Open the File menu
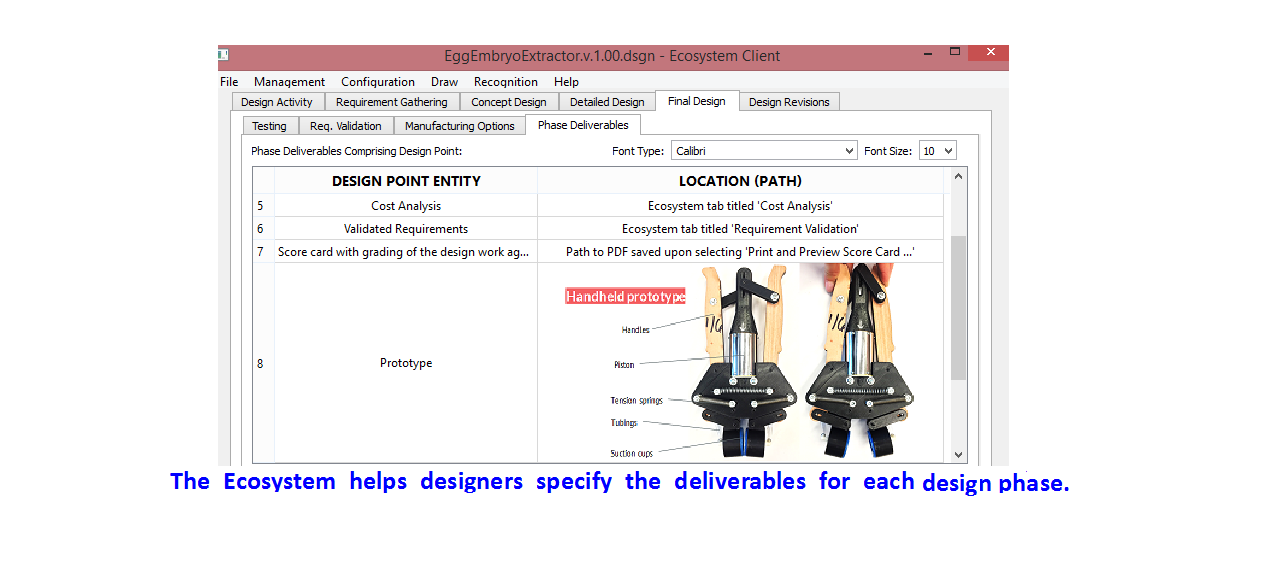Viewport: 1276px width, 571px height. coord(229,82)
